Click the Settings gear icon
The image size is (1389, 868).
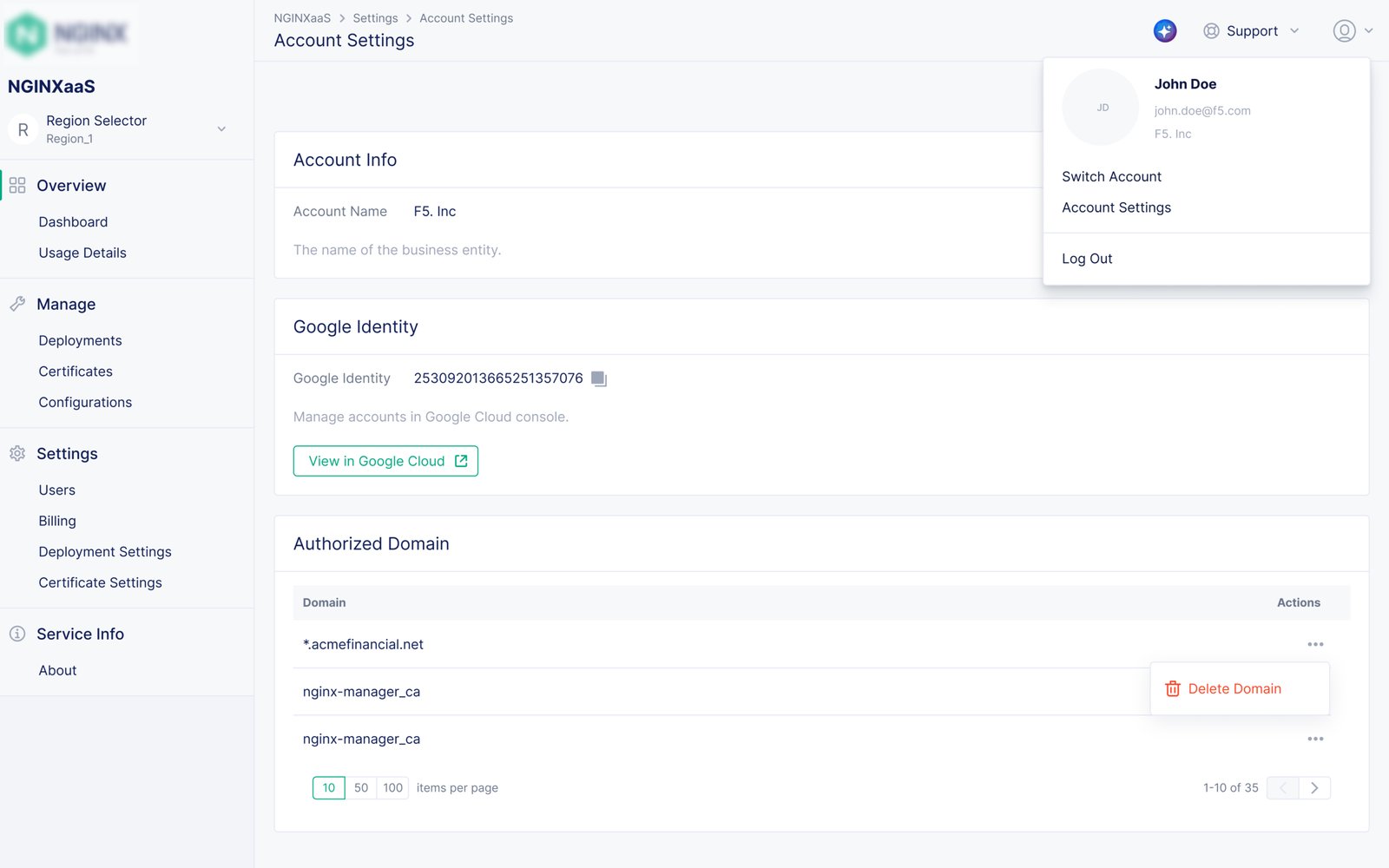17,454
